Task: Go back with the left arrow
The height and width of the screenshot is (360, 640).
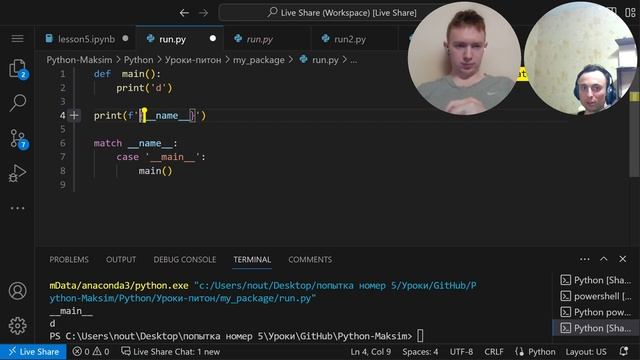Action: [184, 13]
